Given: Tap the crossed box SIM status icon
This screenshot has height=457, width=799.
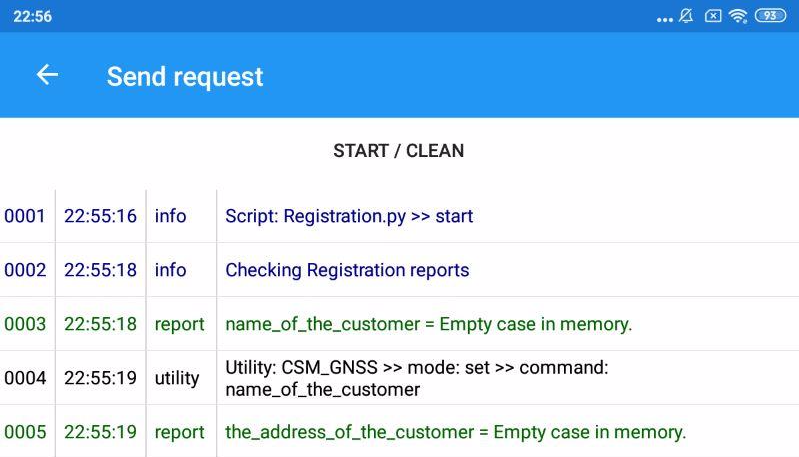Looking at the screenshot, I should point(713,16).
